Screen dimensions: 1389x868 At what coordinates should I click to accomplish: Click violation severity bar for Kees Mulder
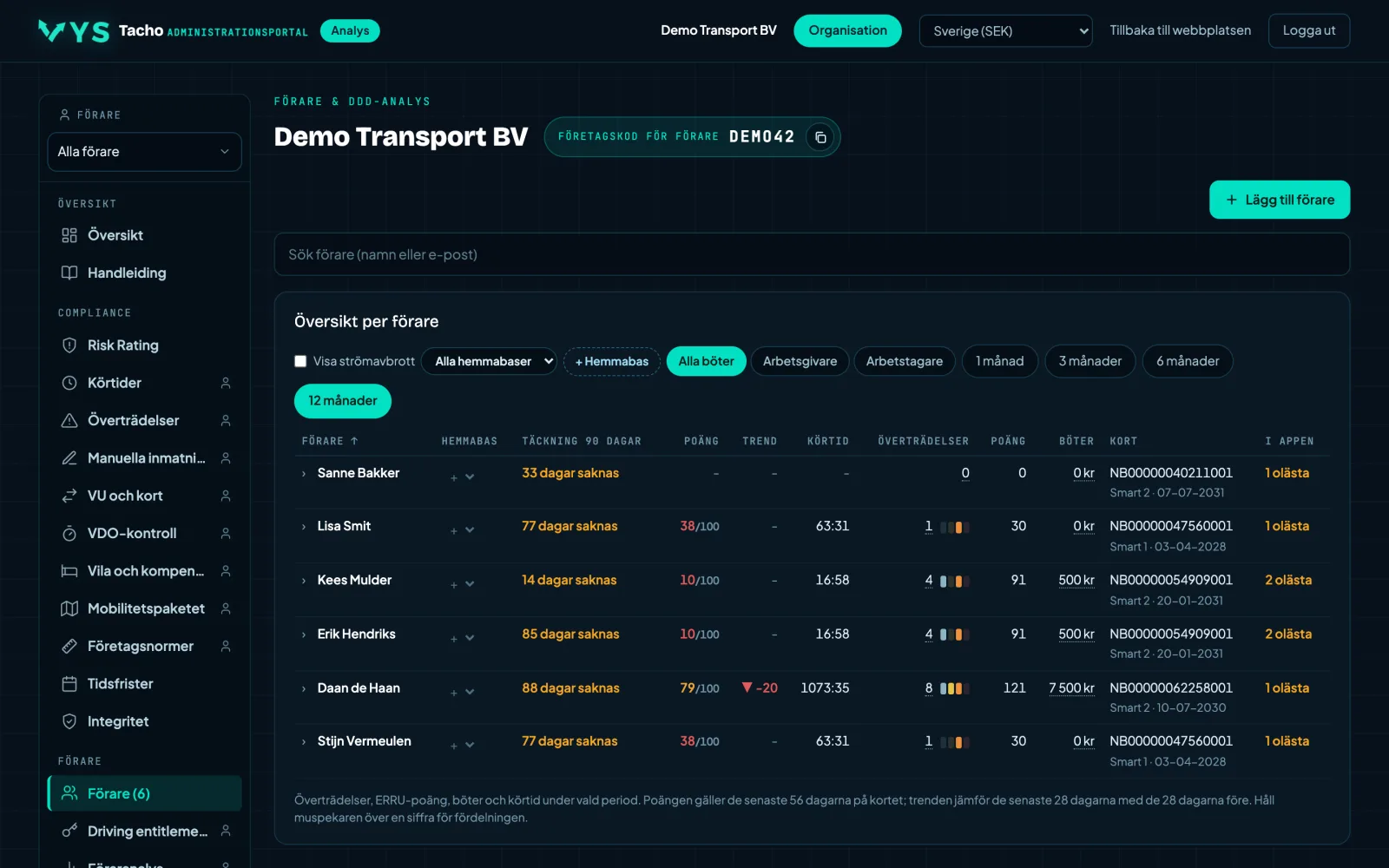954,581
